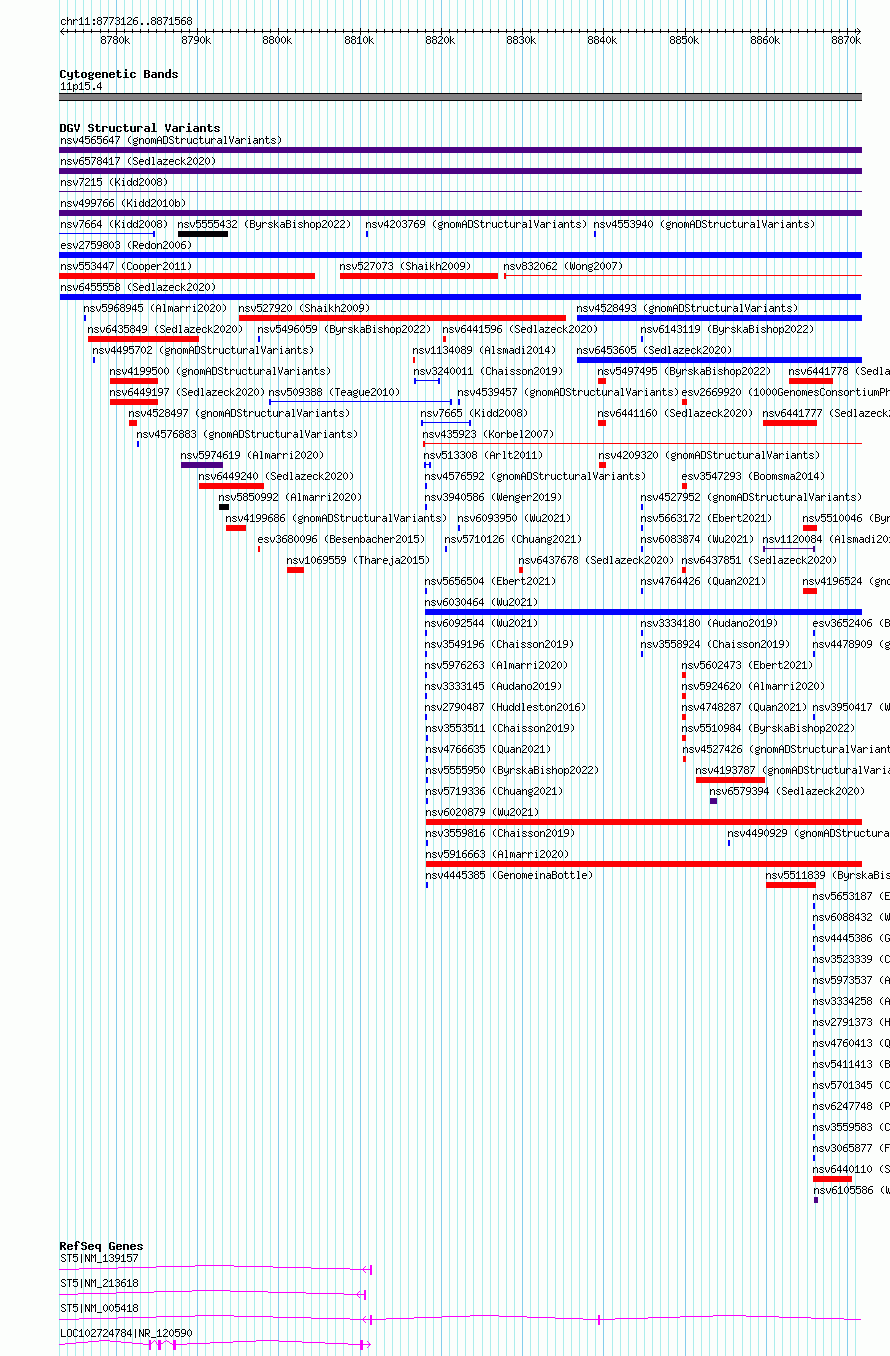Select nsv5968945 Almarri2020 label
The width and height of the screenshot is (890, 1356).
156,308
